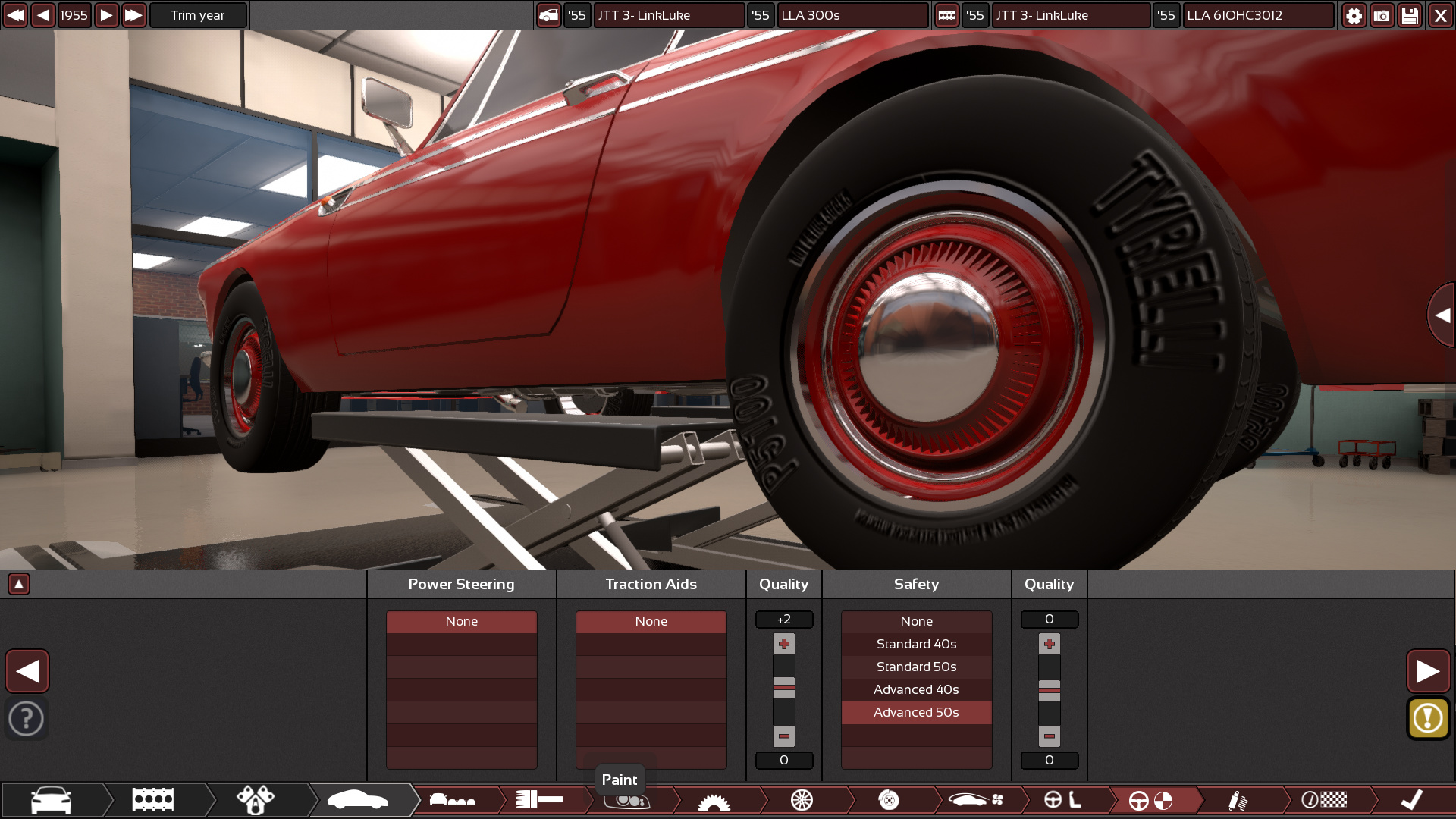
Task: Select None in the Safety list
Action: click(x=916, y=621)
